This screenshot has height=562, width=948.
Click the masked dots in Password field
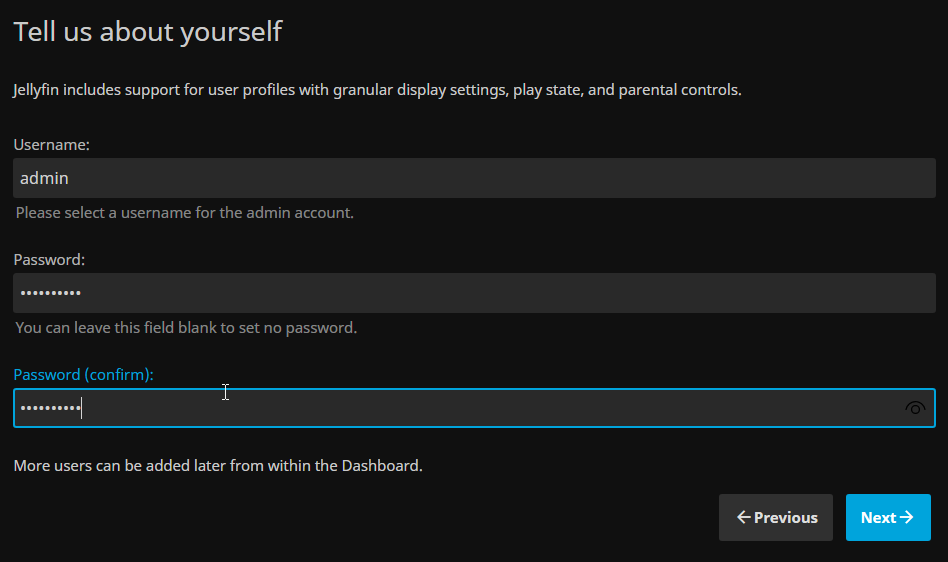(50, 293)
